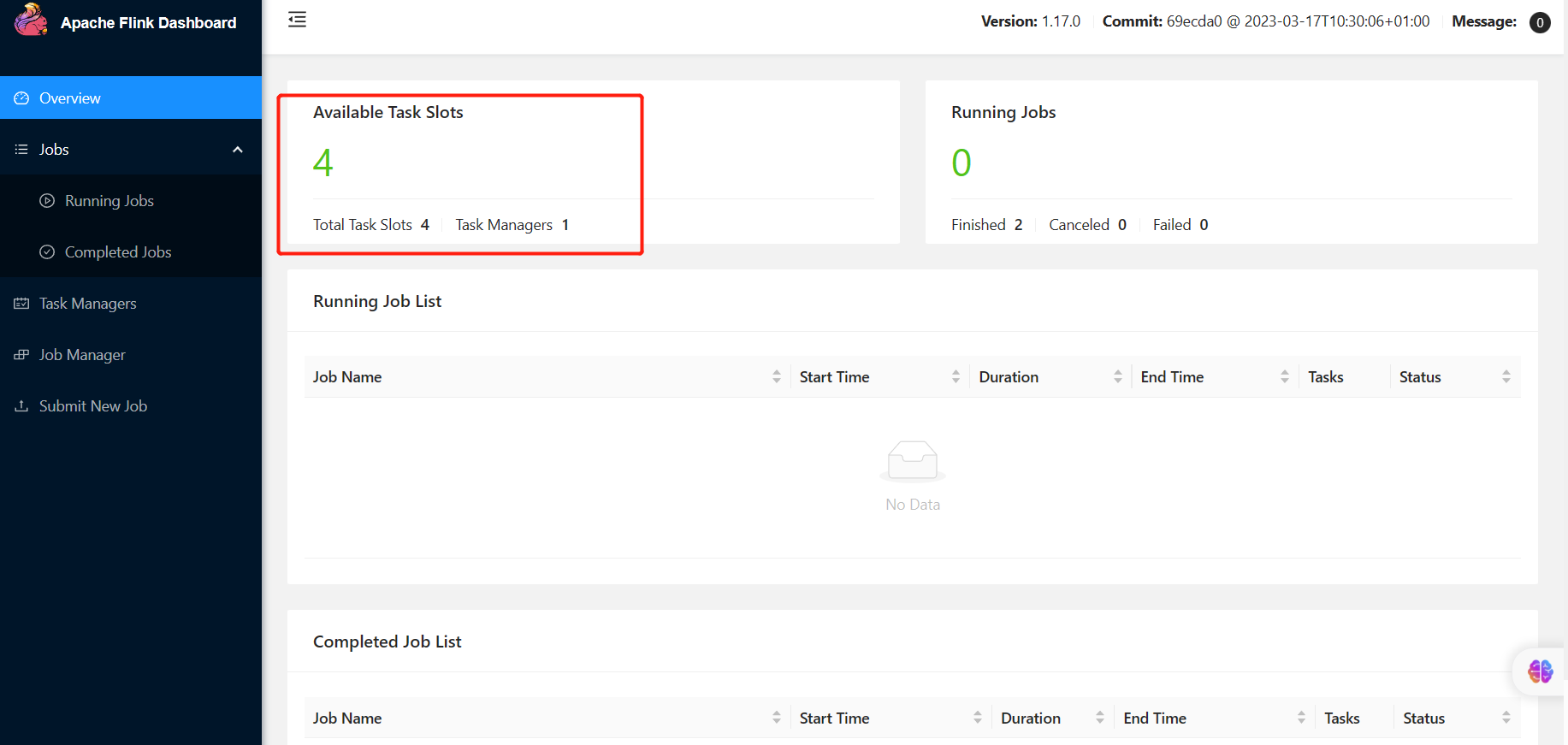Click the Completed Jobs check-circle icon
The height and width of the screenshot is (745, 1568).
pos(47,252)
